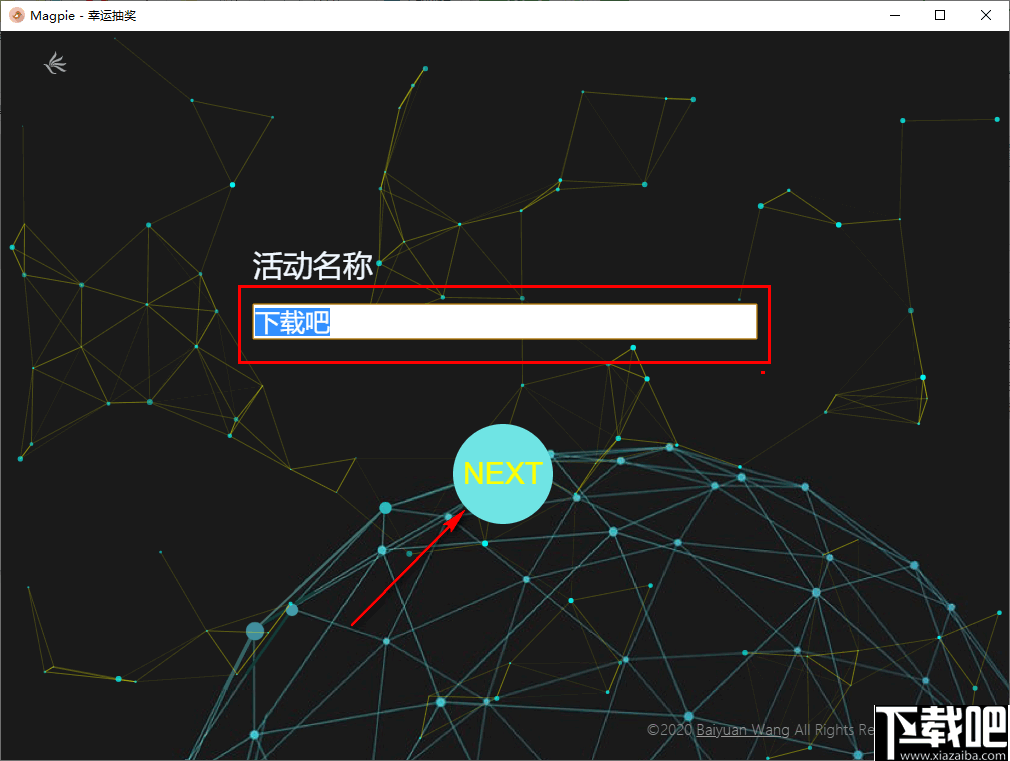Click the activity name input field
This screenshot has width=1010, height=761.
(505, 322)
